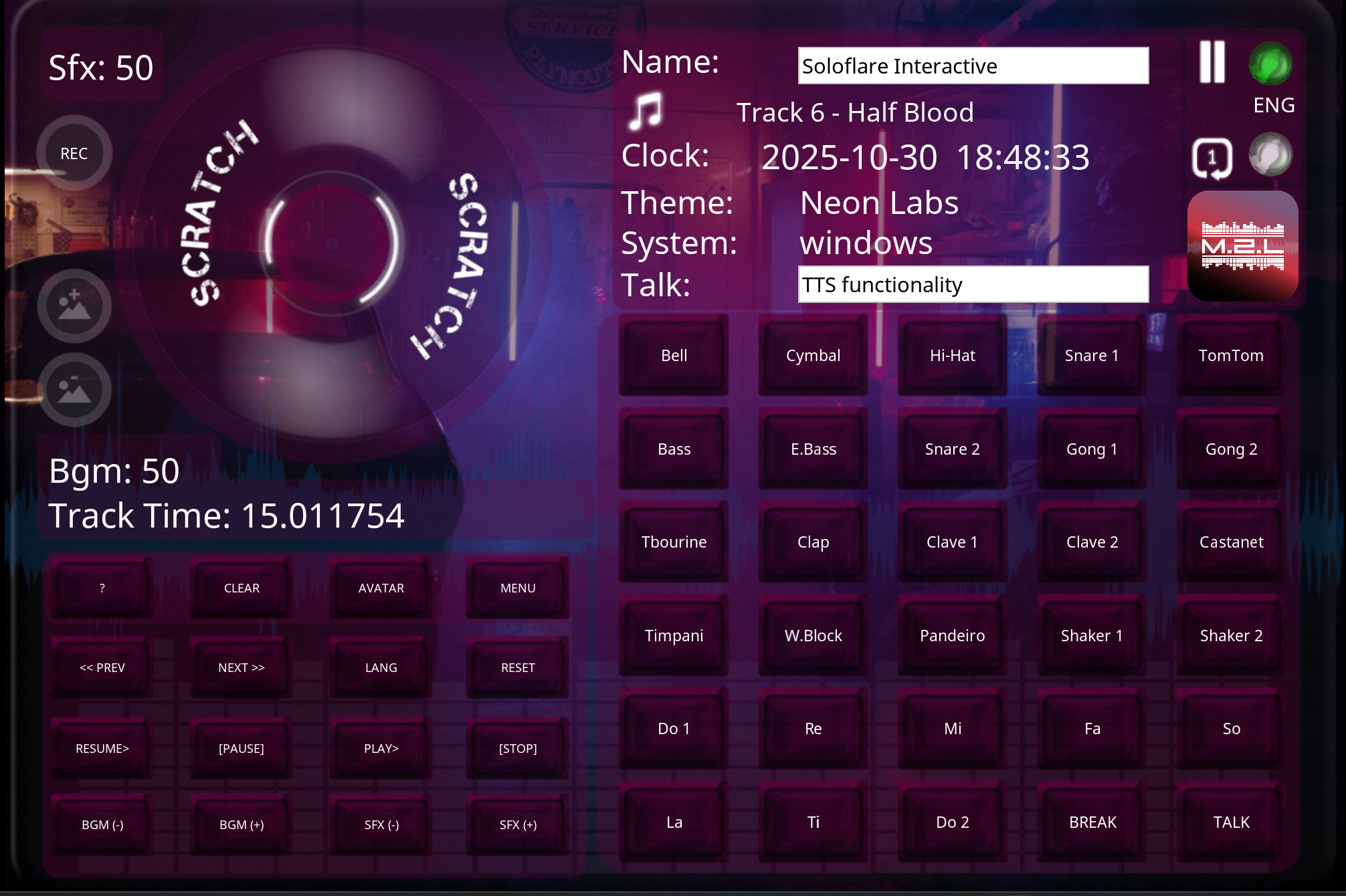Click the music note icon
The image size is (1346, 896).
646,111
